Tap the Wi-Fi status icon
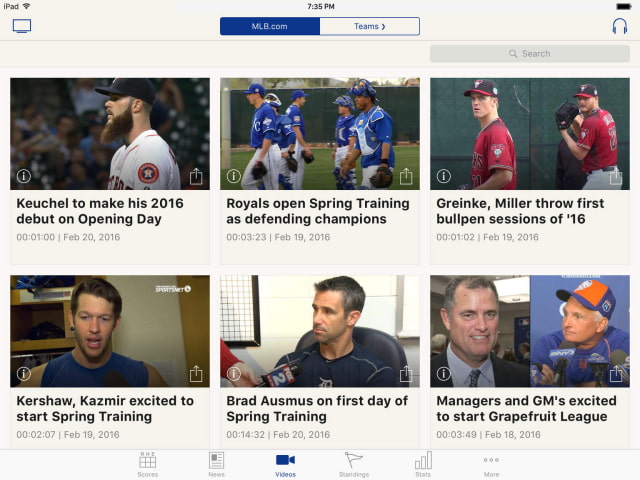 [27, 6]
